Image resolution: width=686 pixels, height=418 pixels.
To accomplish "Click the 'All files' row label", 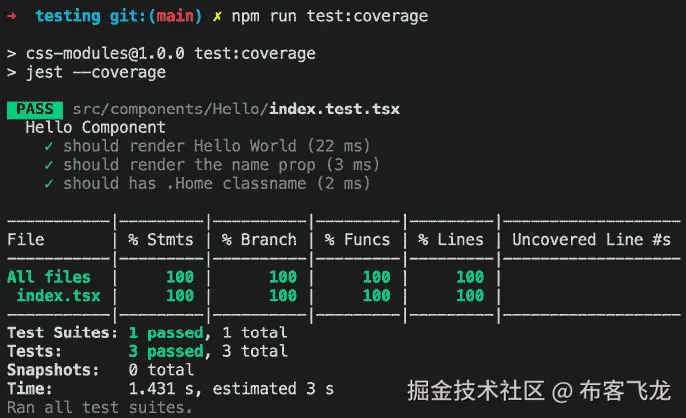I will point(49,277).
